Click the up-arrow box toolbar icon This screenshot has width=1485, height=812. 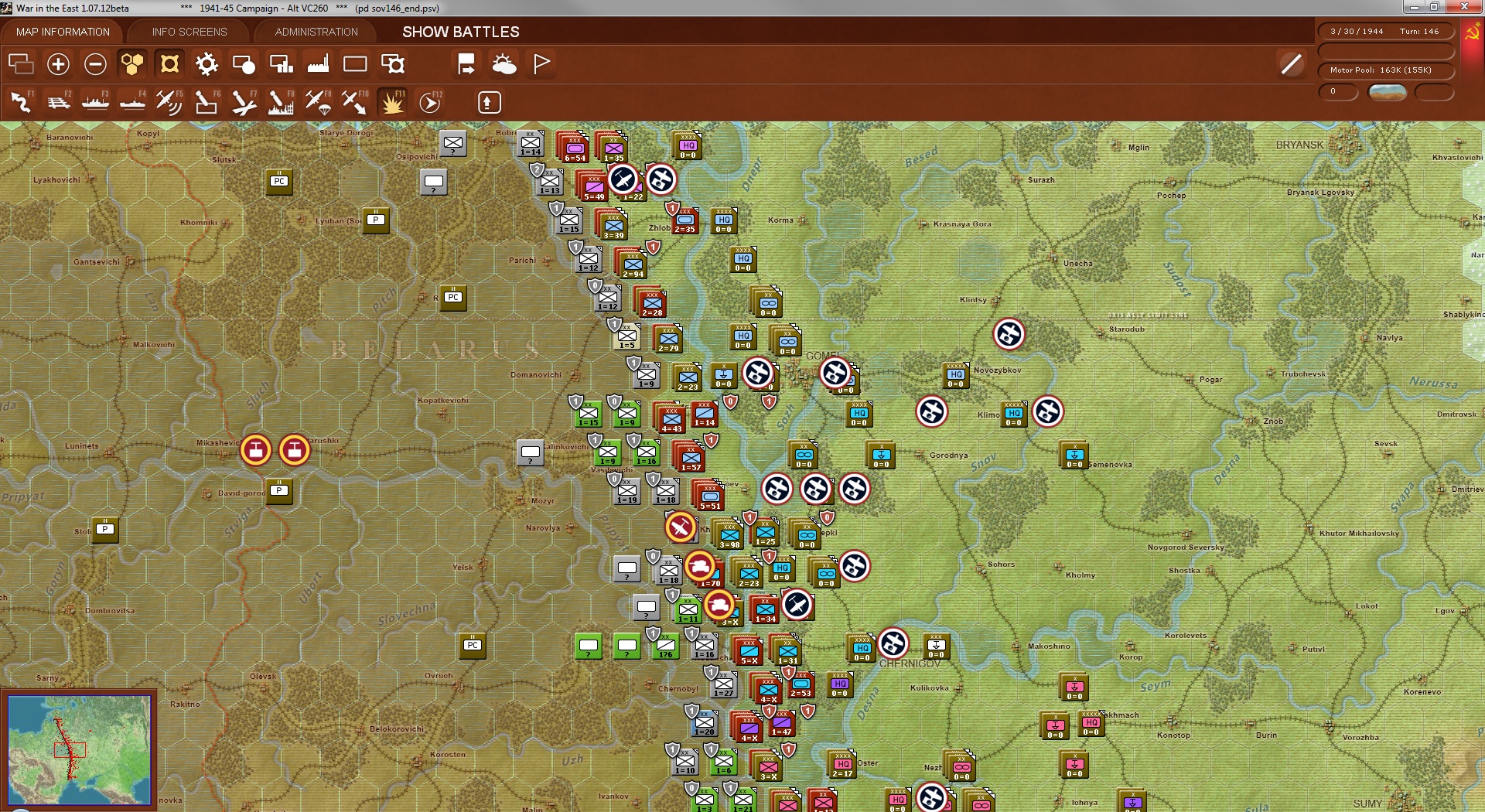[489, 102]
